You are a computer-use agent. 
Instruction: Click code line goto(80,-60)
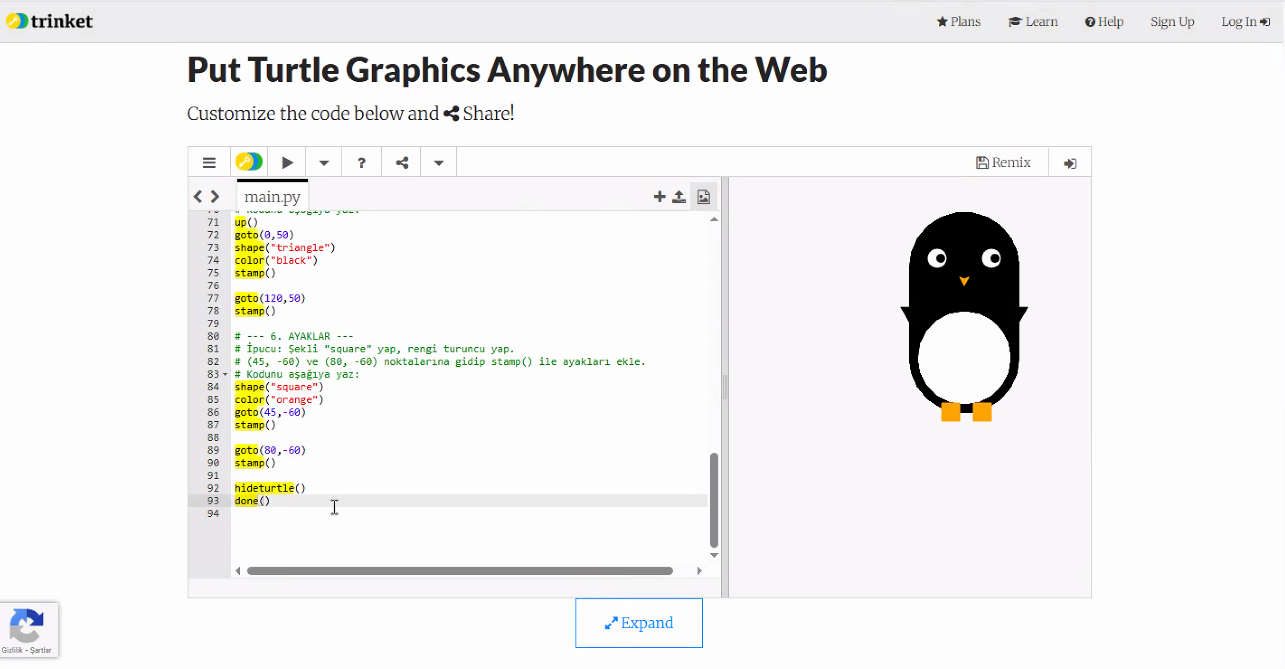pyautogui.click(x=270, y=450)
